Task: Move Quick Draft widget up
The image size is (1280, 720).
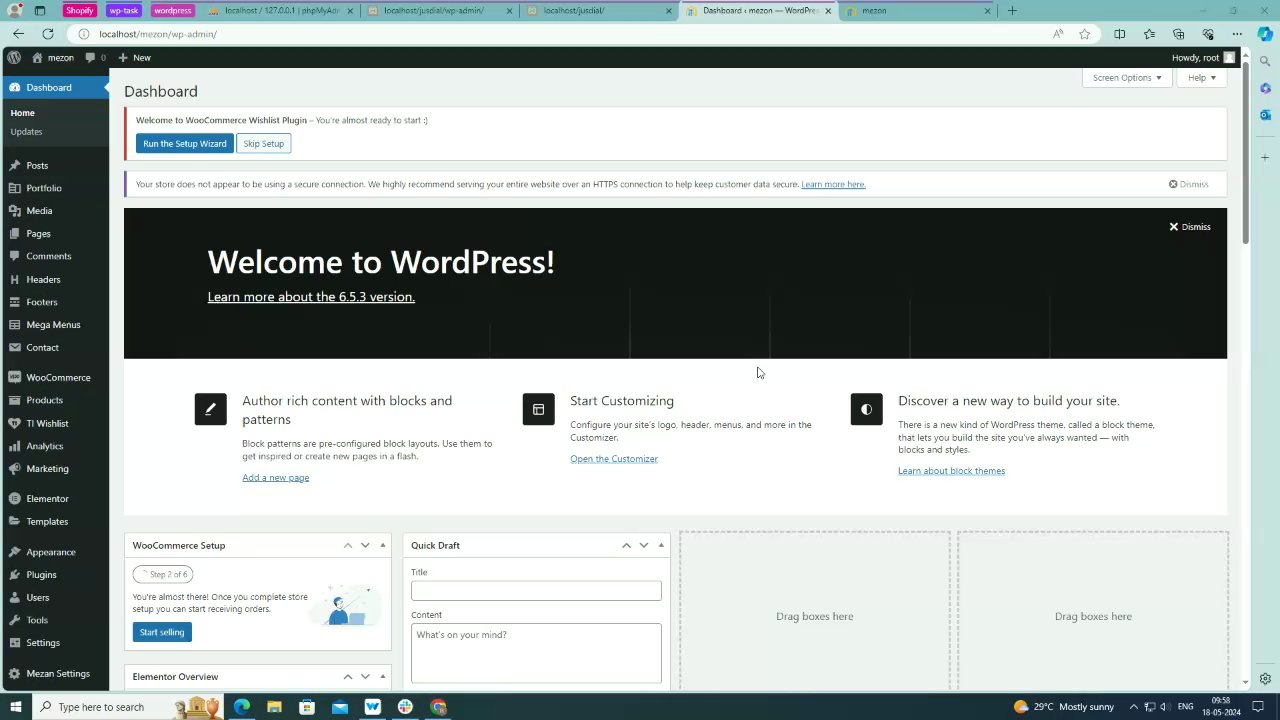Action: coord(626,545)
